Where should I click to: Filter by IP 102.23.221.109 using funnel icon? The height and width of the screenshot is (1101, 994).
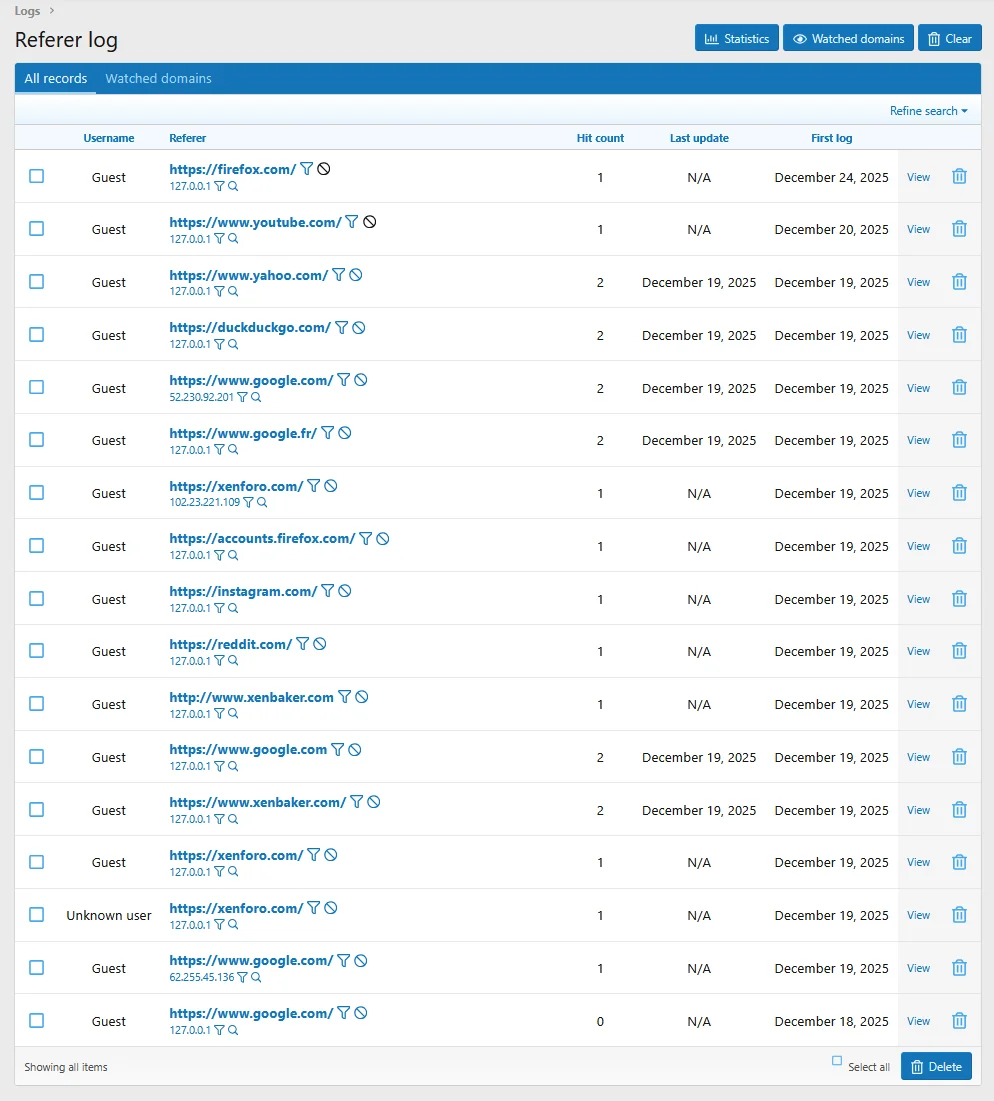pos(248,503)
